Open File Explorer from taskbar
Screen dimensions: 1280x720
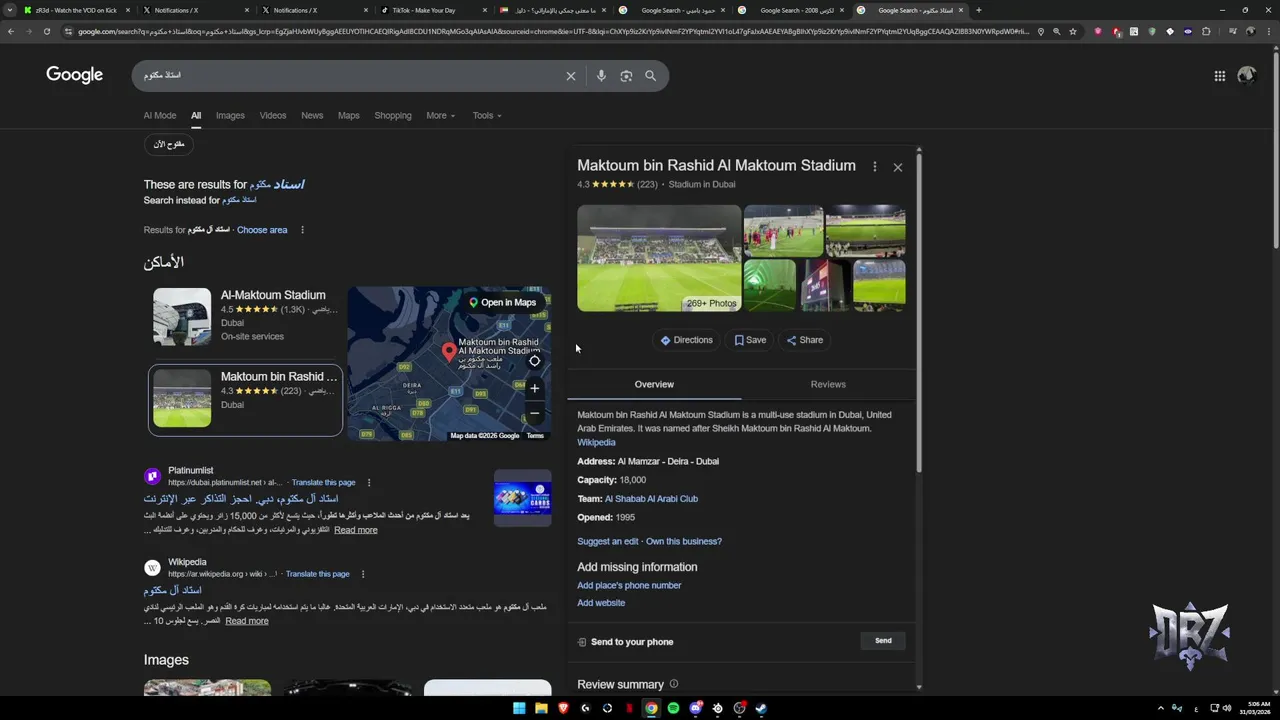541,708
